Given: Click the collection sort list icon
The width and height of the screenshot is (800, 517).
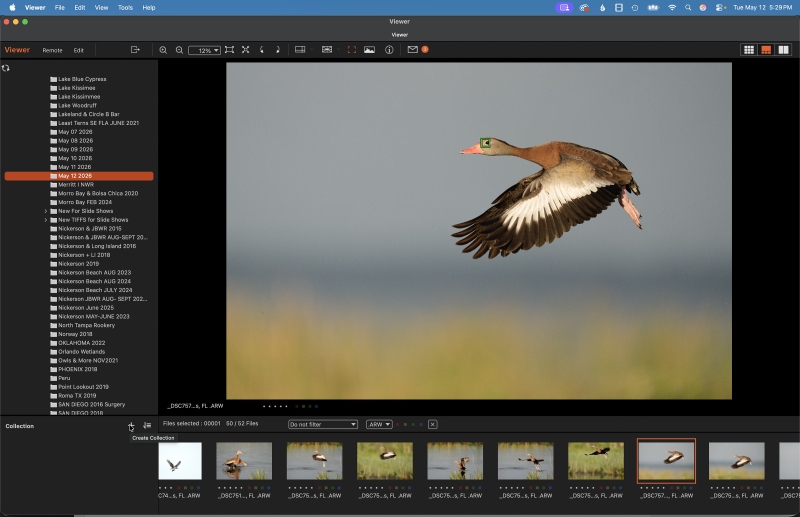Looking at the screenshot, I should [x=147, y=426].
